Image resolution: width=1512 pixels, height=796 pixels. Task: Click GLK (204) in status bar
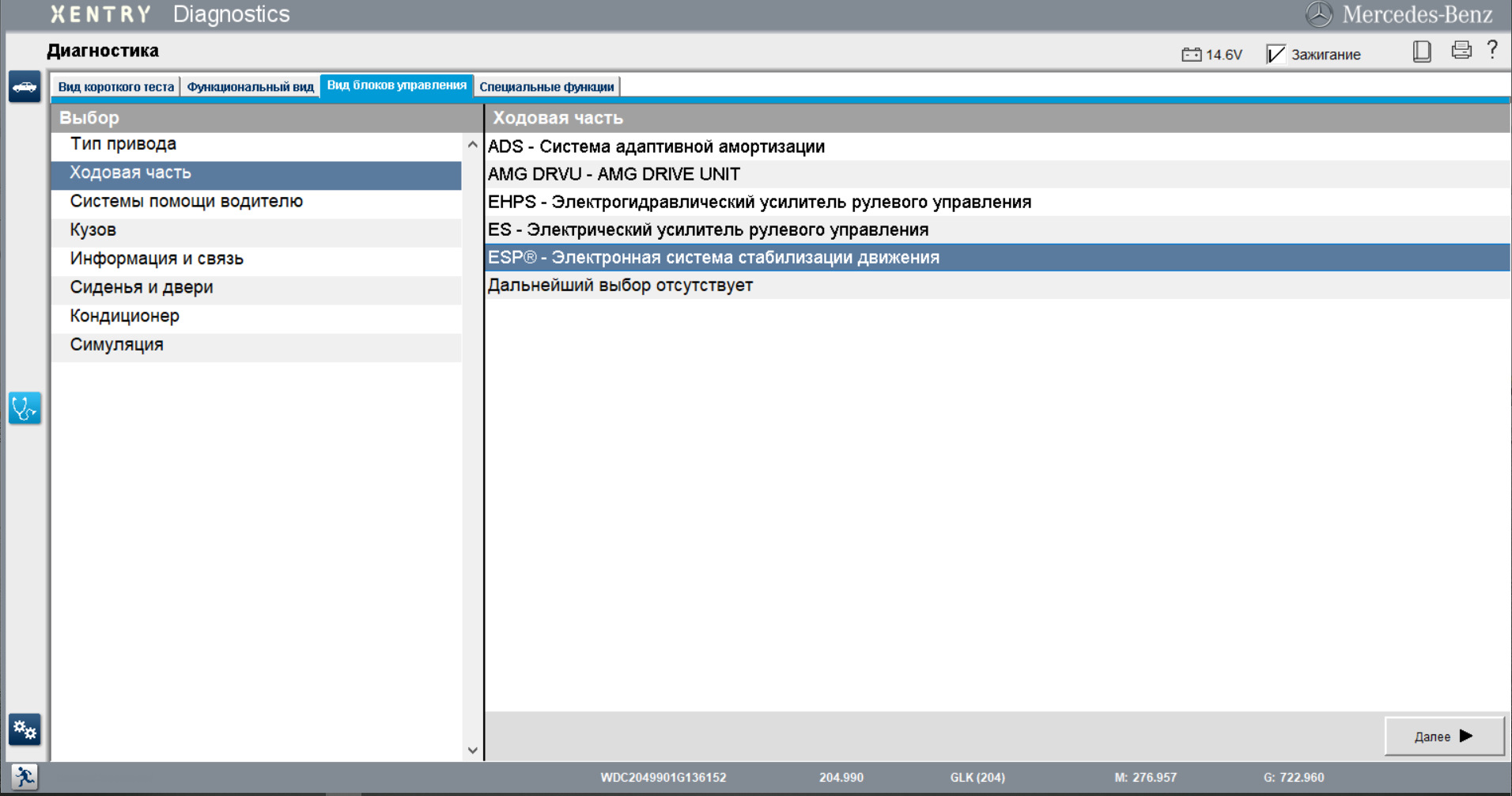point(977,778)
